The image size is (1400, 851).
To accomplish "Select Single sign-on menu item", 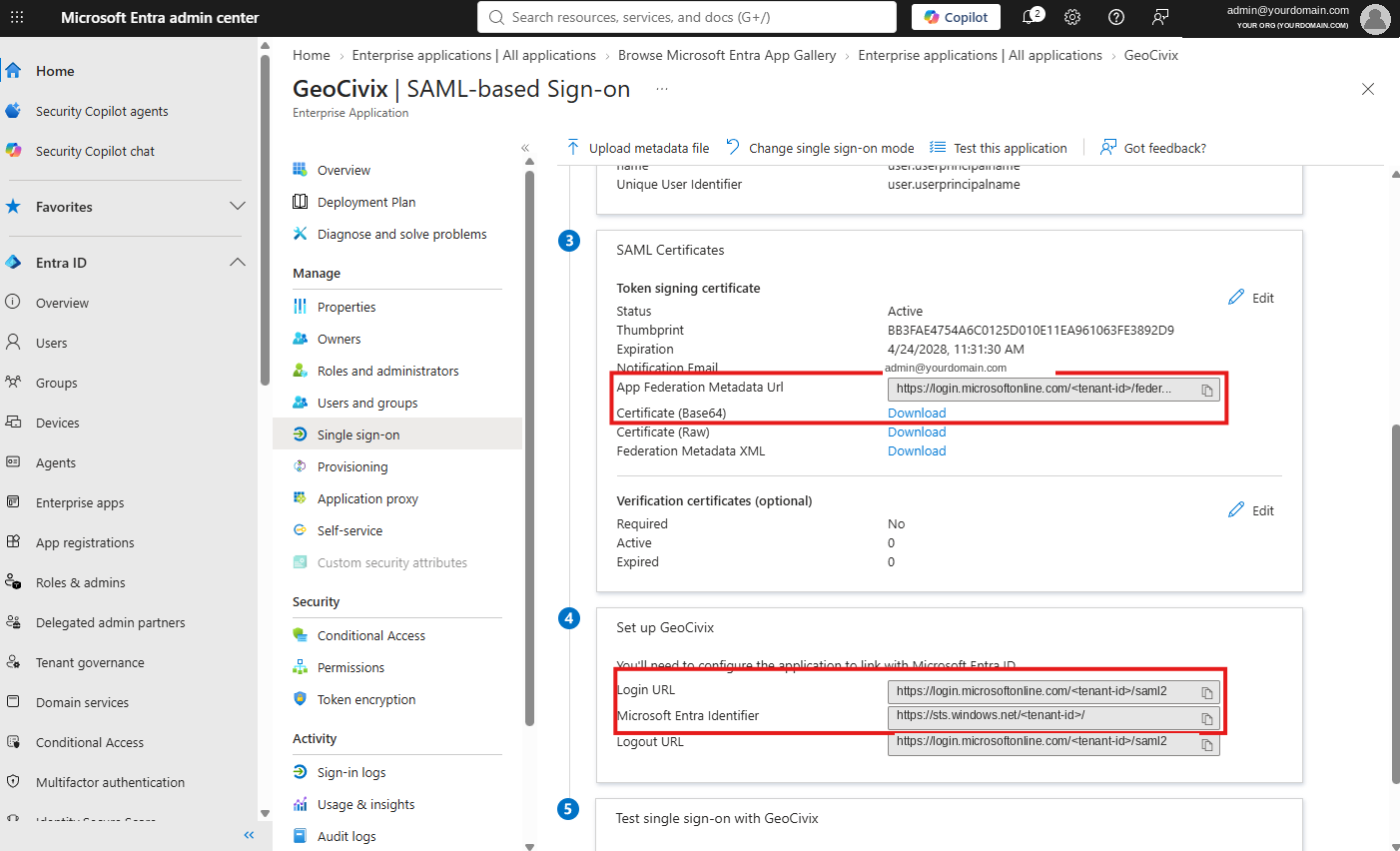I will coord(397,434).
